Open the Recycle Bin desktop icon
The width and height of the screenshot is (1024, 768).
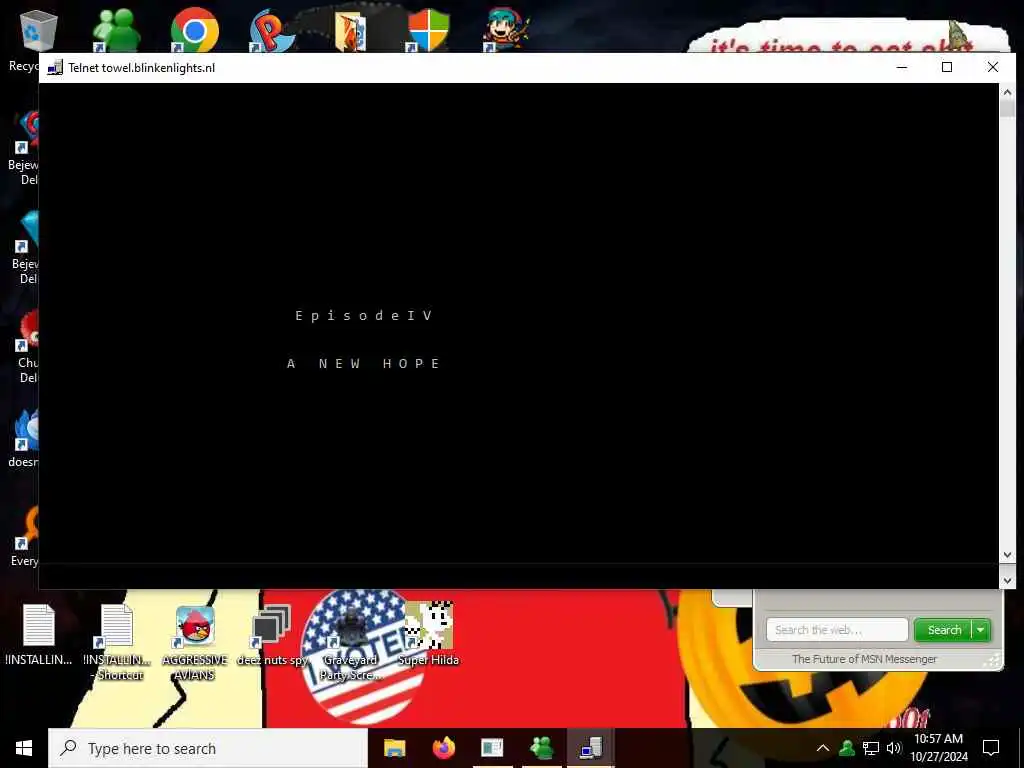point(38,31)
